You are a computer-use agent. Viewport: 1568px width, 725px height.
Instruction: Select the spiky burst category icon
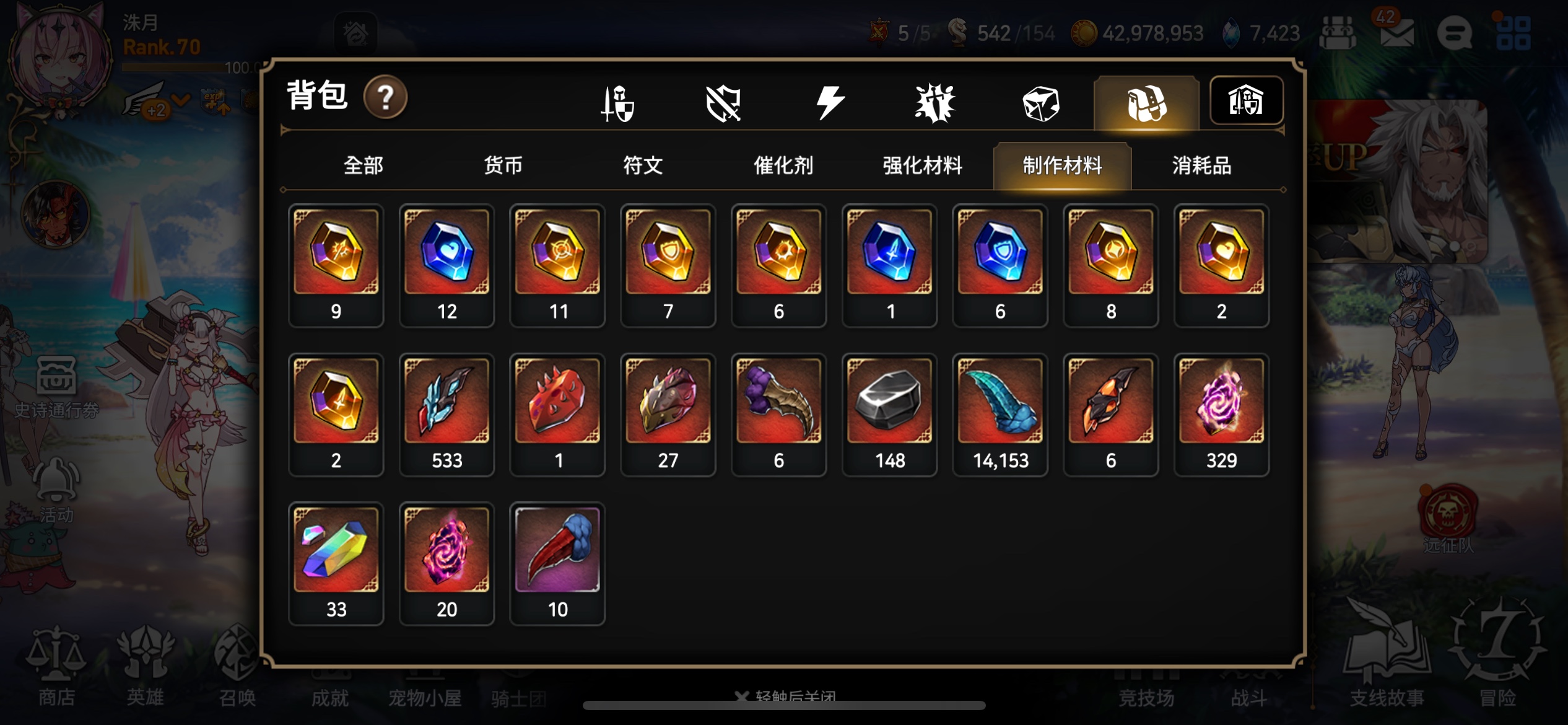tap(935, 103)
